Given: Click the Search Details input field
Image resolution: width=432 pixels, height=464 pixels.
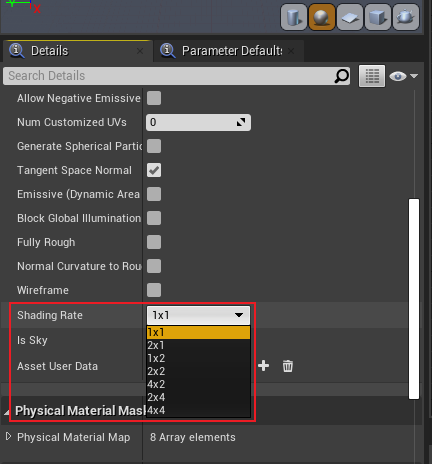Looking at the screenshot, I should pyautogui.click(x=176, y=76).
